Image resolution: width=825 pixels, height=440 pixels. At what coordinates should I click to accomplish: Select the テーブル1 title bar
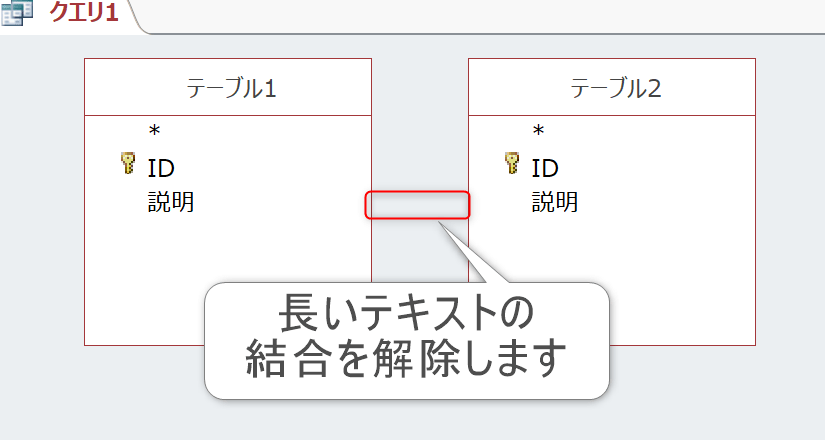coord(228,87)
